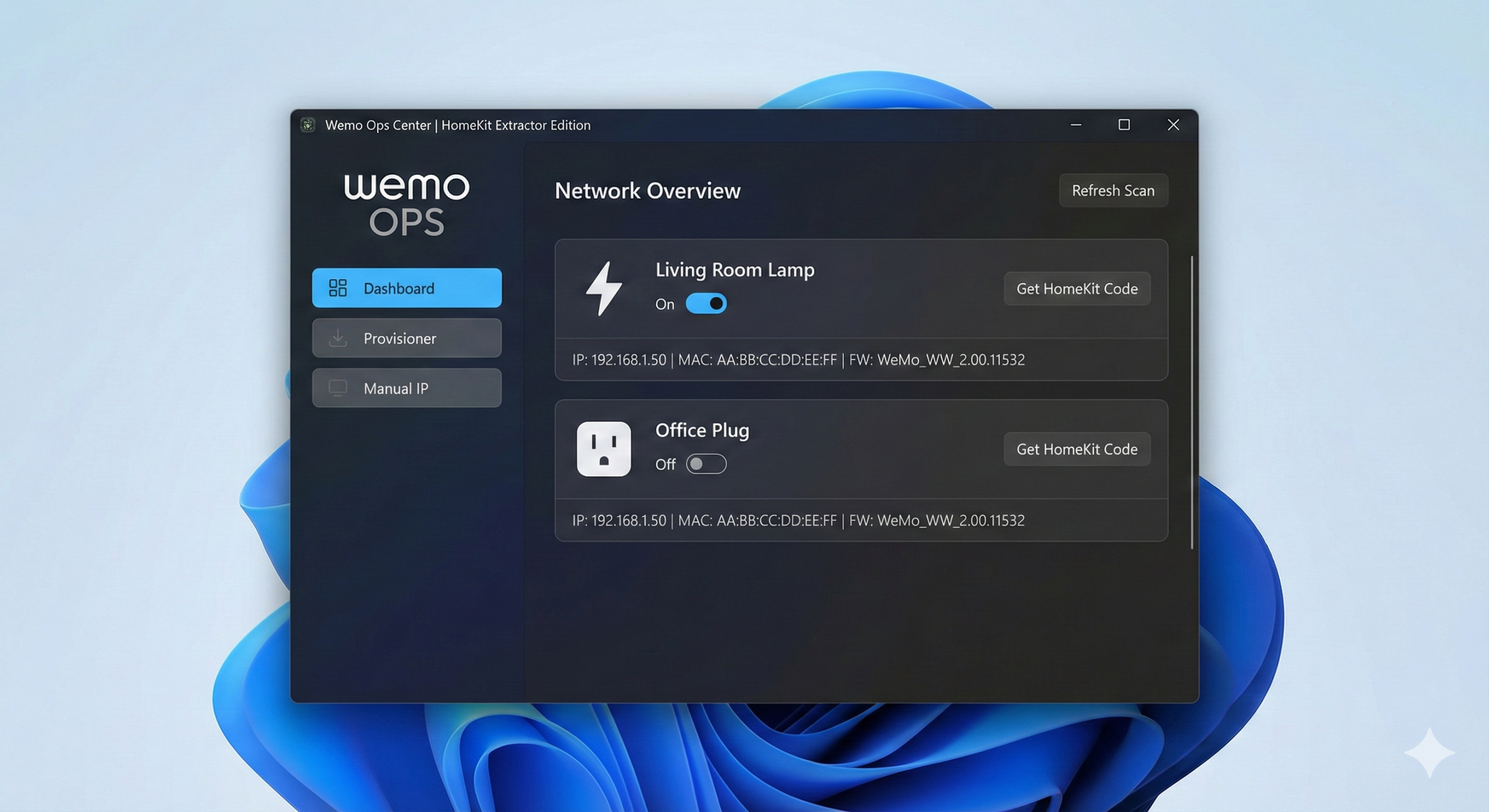Maximize the Wemo Ops Center window

tap(1124, 125)
